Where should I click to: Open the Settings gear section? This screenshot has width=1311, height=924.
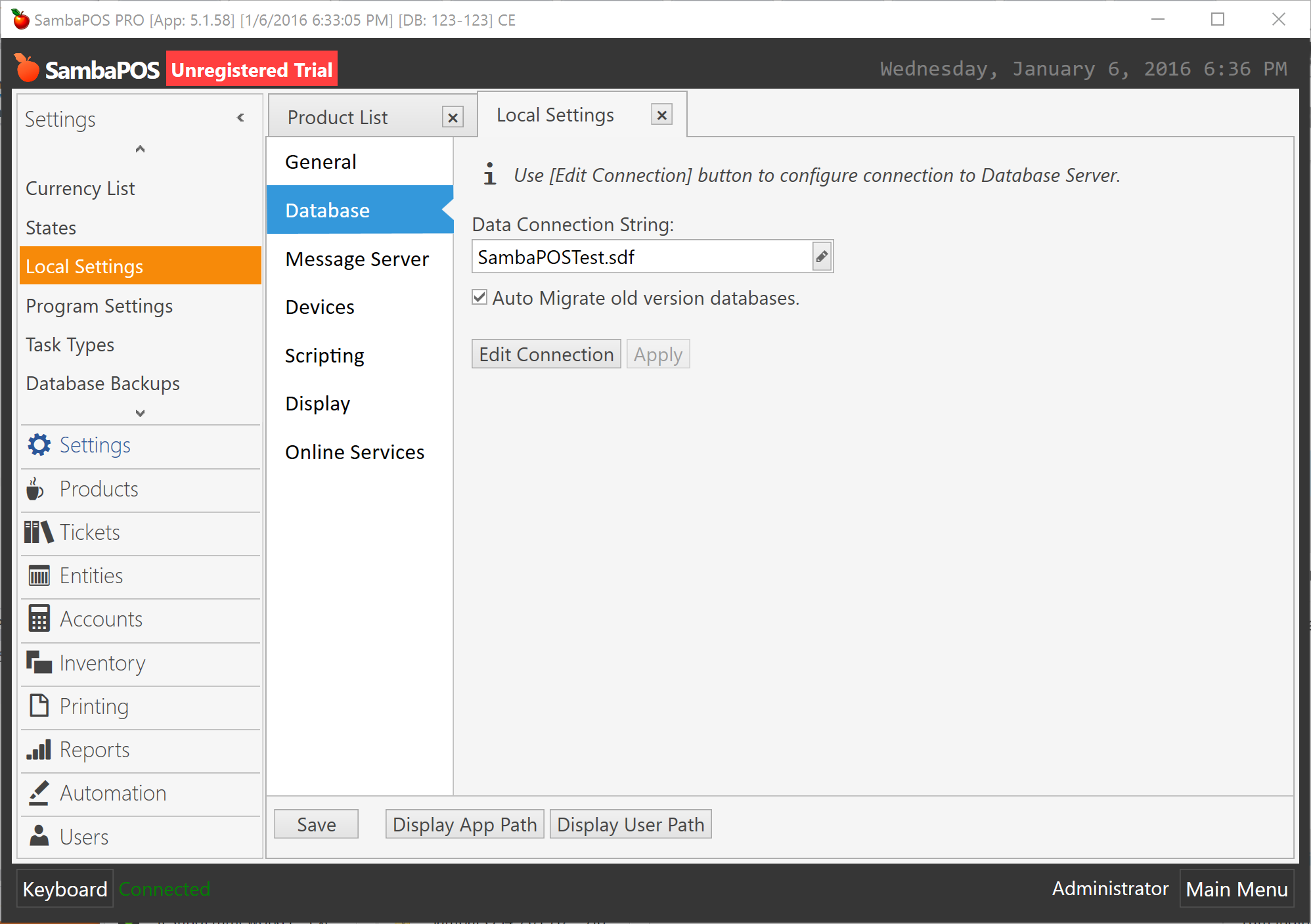(x=39, y=445)
